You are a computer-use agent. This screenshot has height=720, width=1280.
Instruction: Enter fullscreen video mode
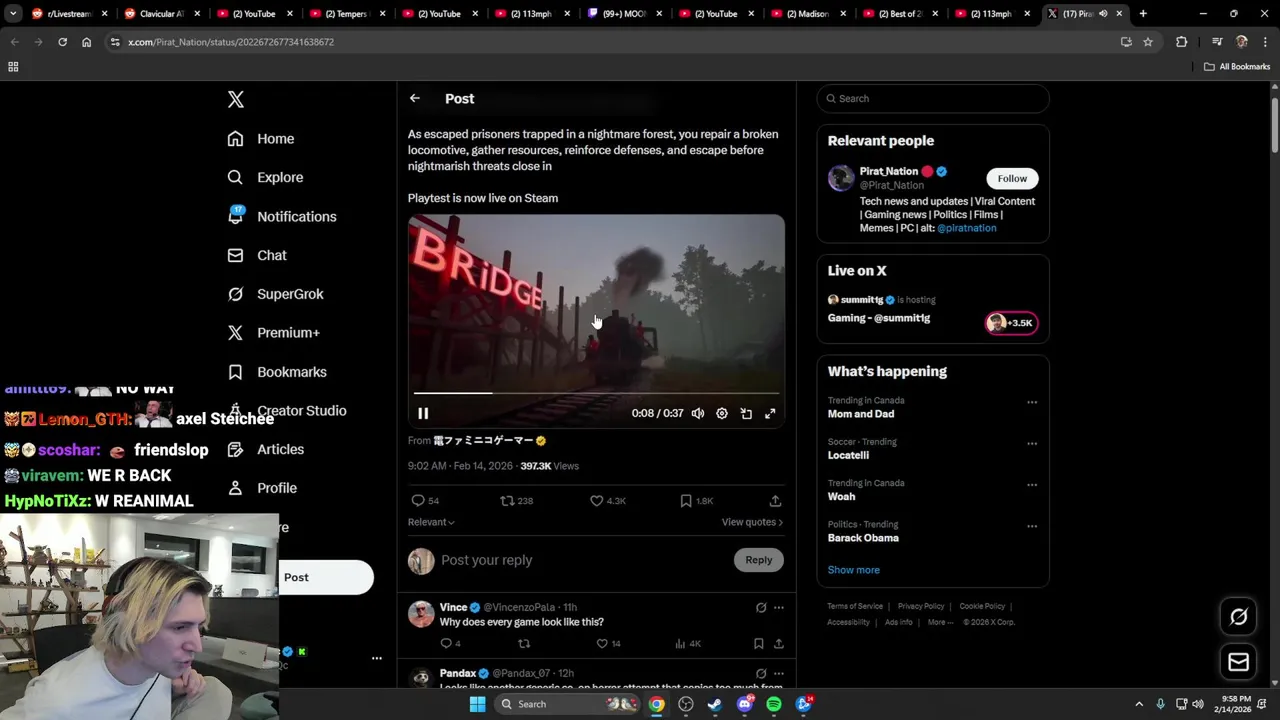click(770, 413)
